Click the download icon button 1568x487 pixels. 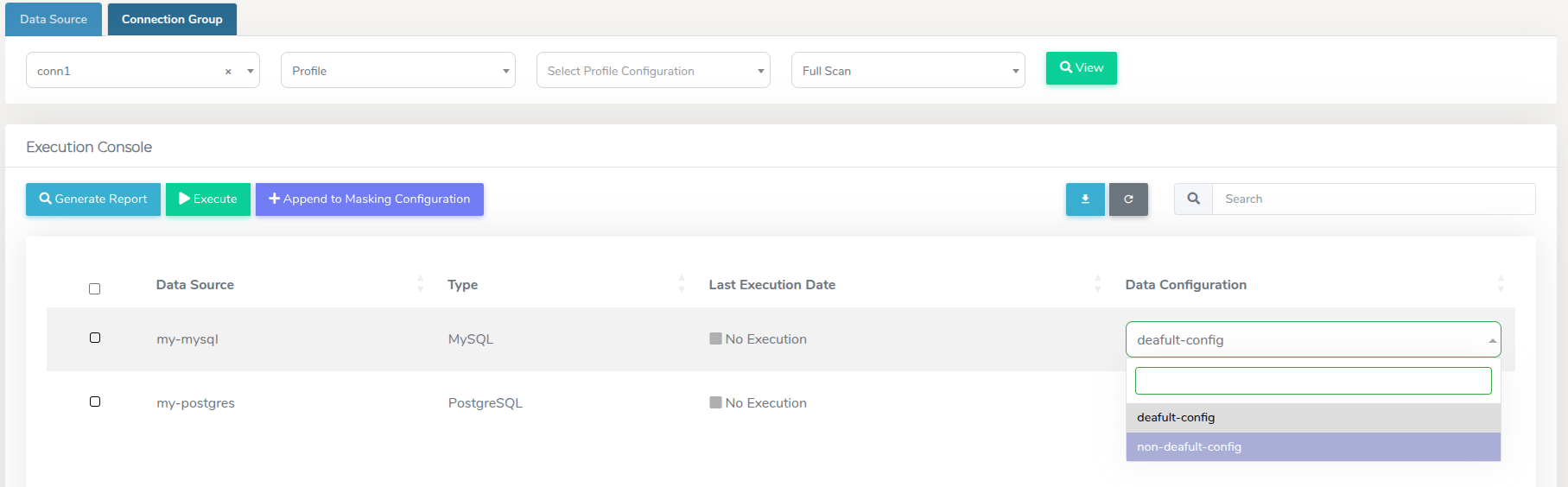1085,199
